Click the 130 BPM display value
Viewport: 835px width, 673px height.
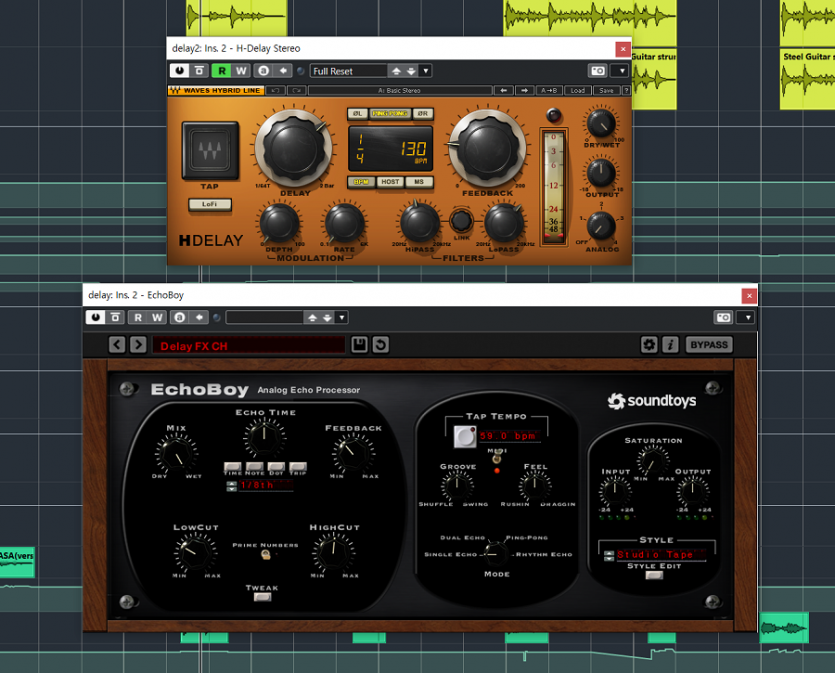click(413, 149)
